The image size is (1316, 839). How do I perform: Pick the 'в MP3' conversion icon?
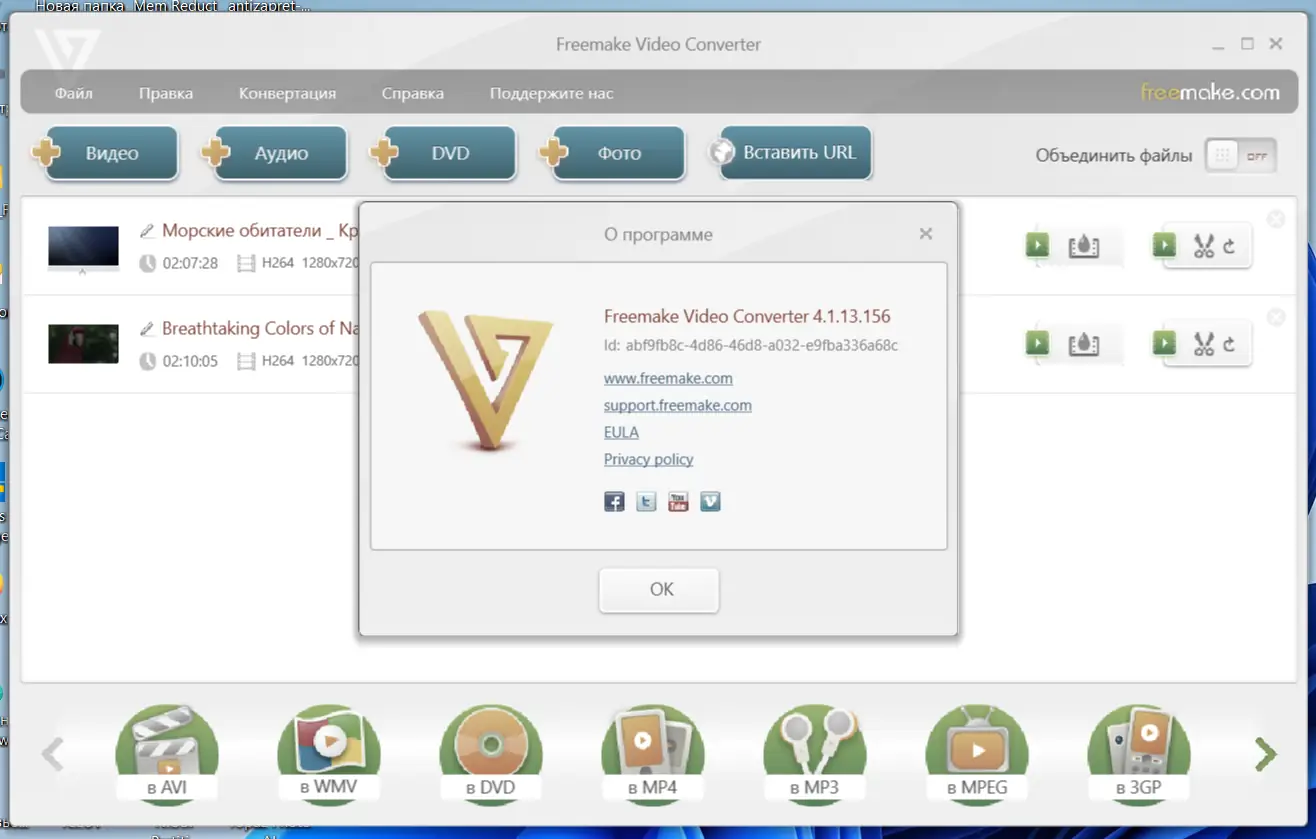coord(815,753)
